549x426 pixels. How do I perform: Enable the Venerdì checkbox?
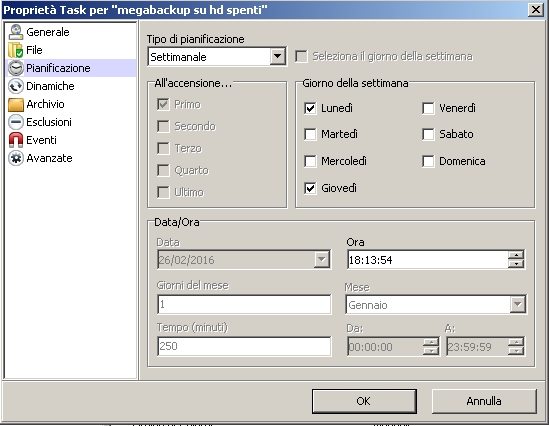coord(428,108)
